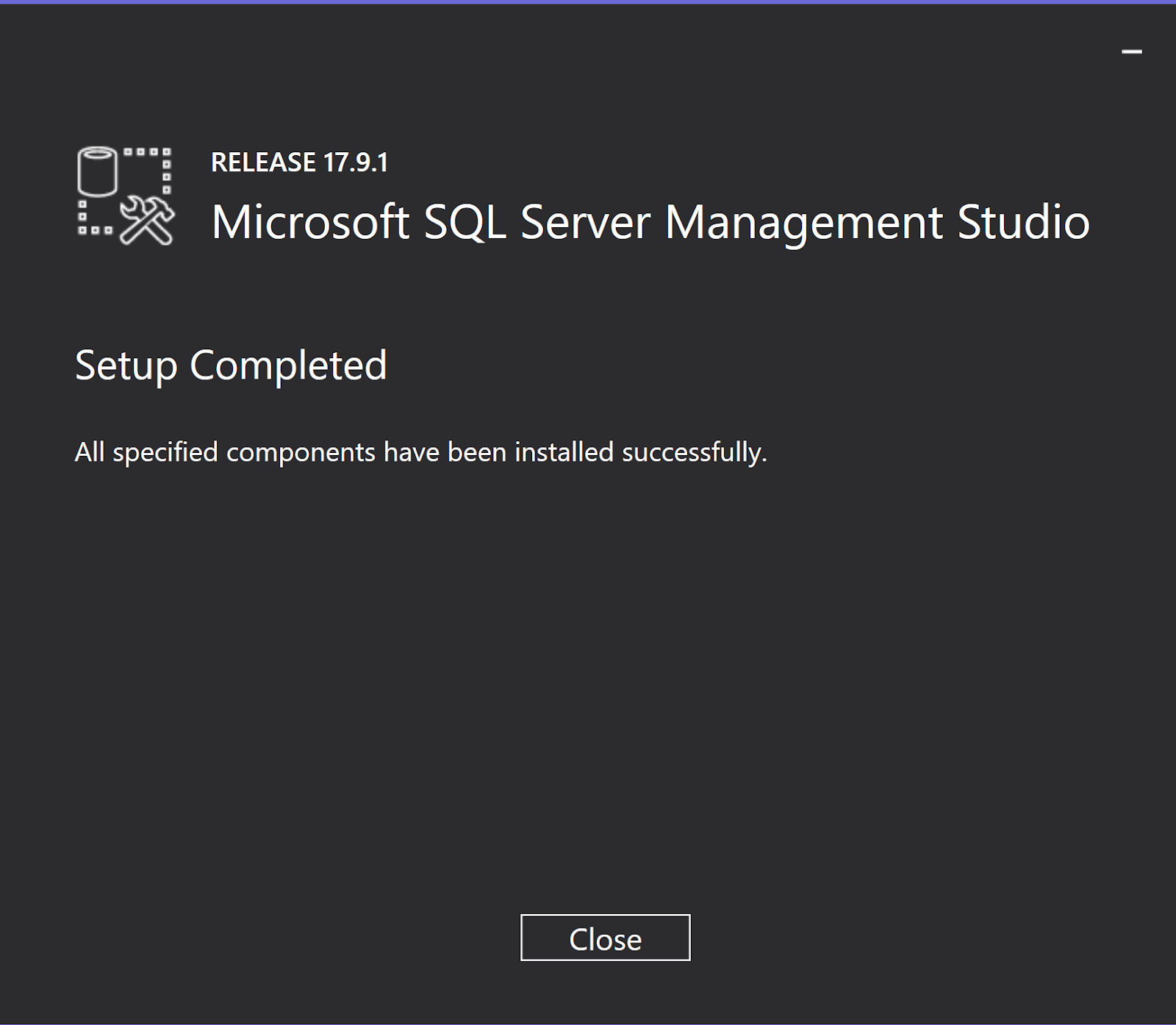The width and height of the screenshot is (1176, 1025).
Task: Click the word Completed in the heading
Action: (x=288, y=365)
